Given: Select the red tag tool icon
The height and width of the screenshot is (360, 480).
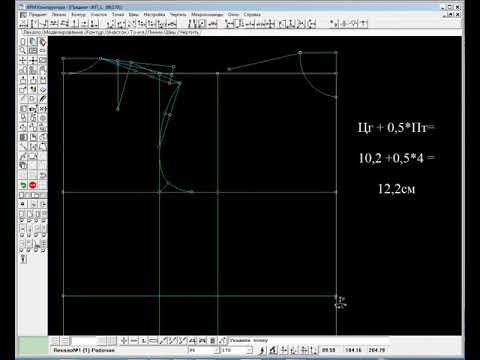Looking at the screenshot, I should [x=43, y=42].
